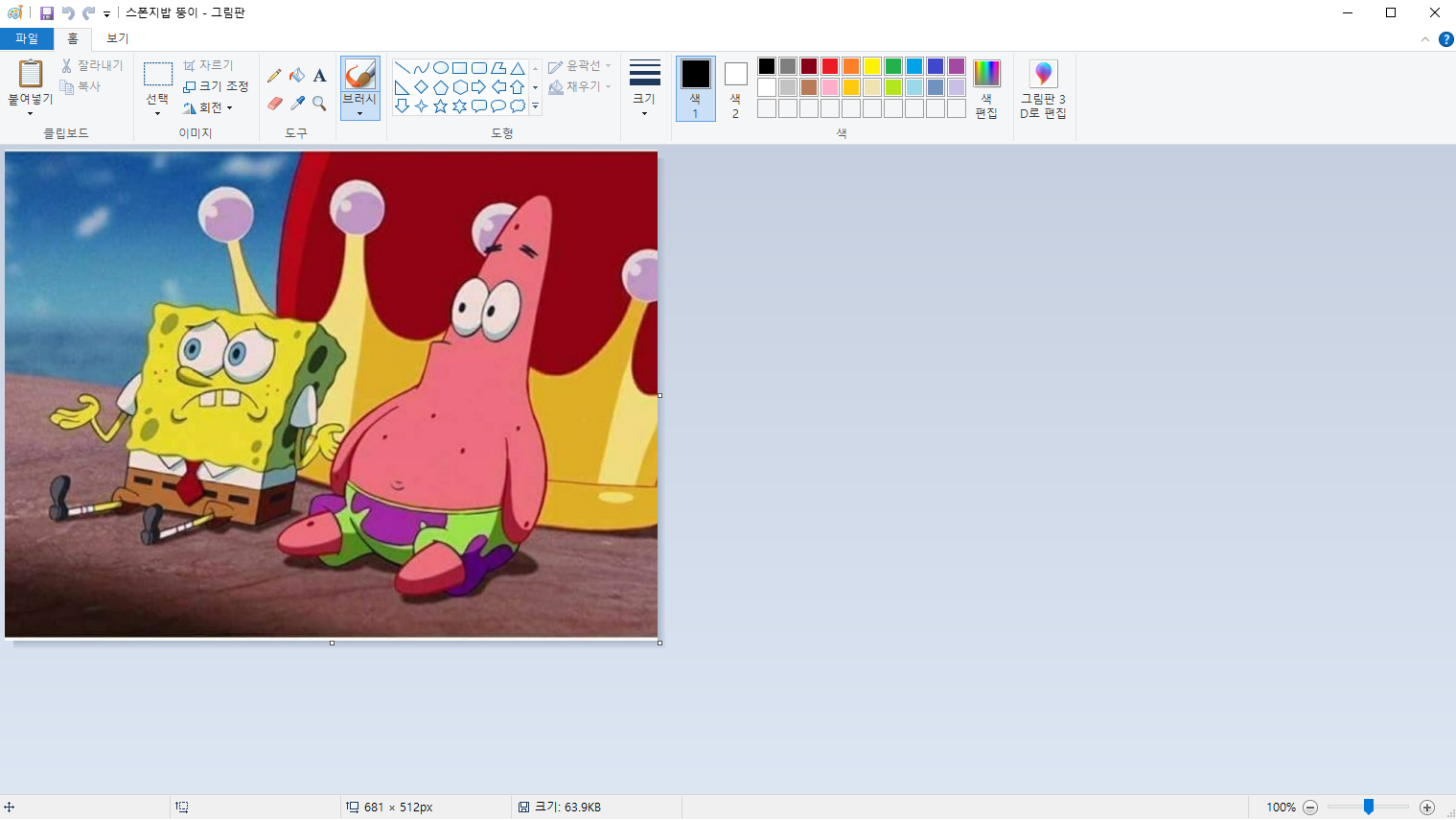Image resolution: width=1456 pixels, height=820 pixels.
Task: Save the file from quick access toolbar
Action: pos(46,13)
